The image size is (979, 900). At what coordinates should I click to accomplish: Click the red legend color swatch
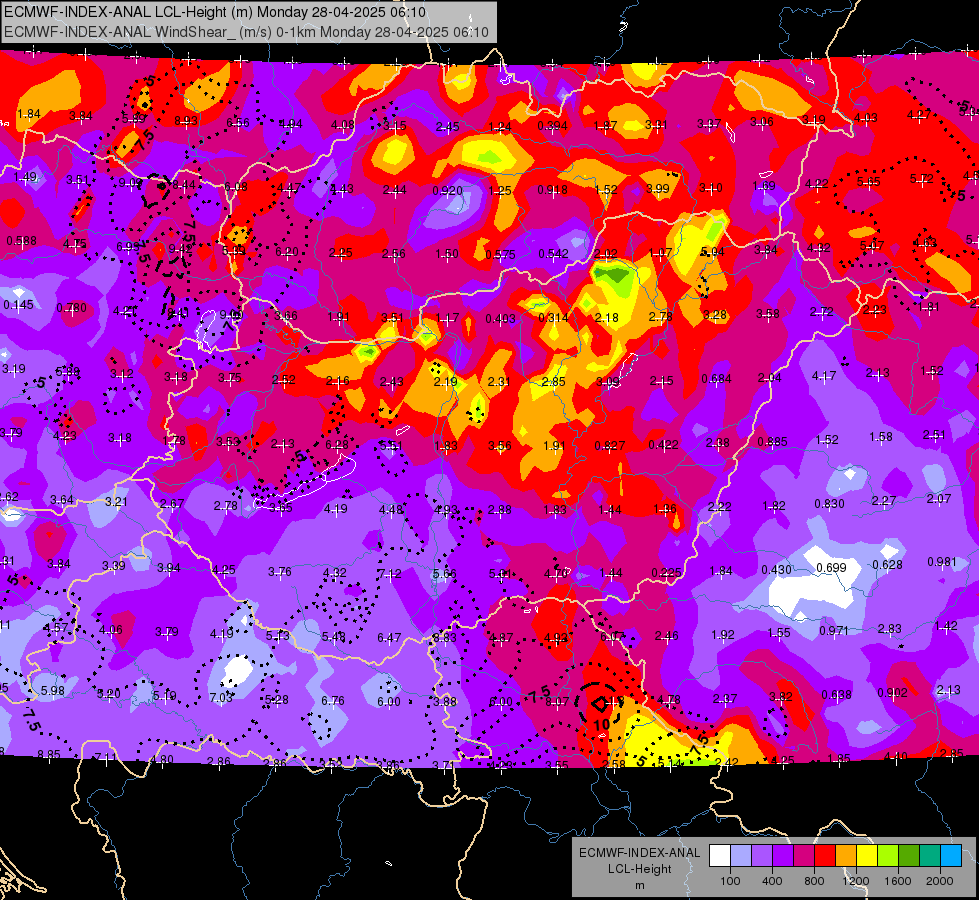coord(825,856)
